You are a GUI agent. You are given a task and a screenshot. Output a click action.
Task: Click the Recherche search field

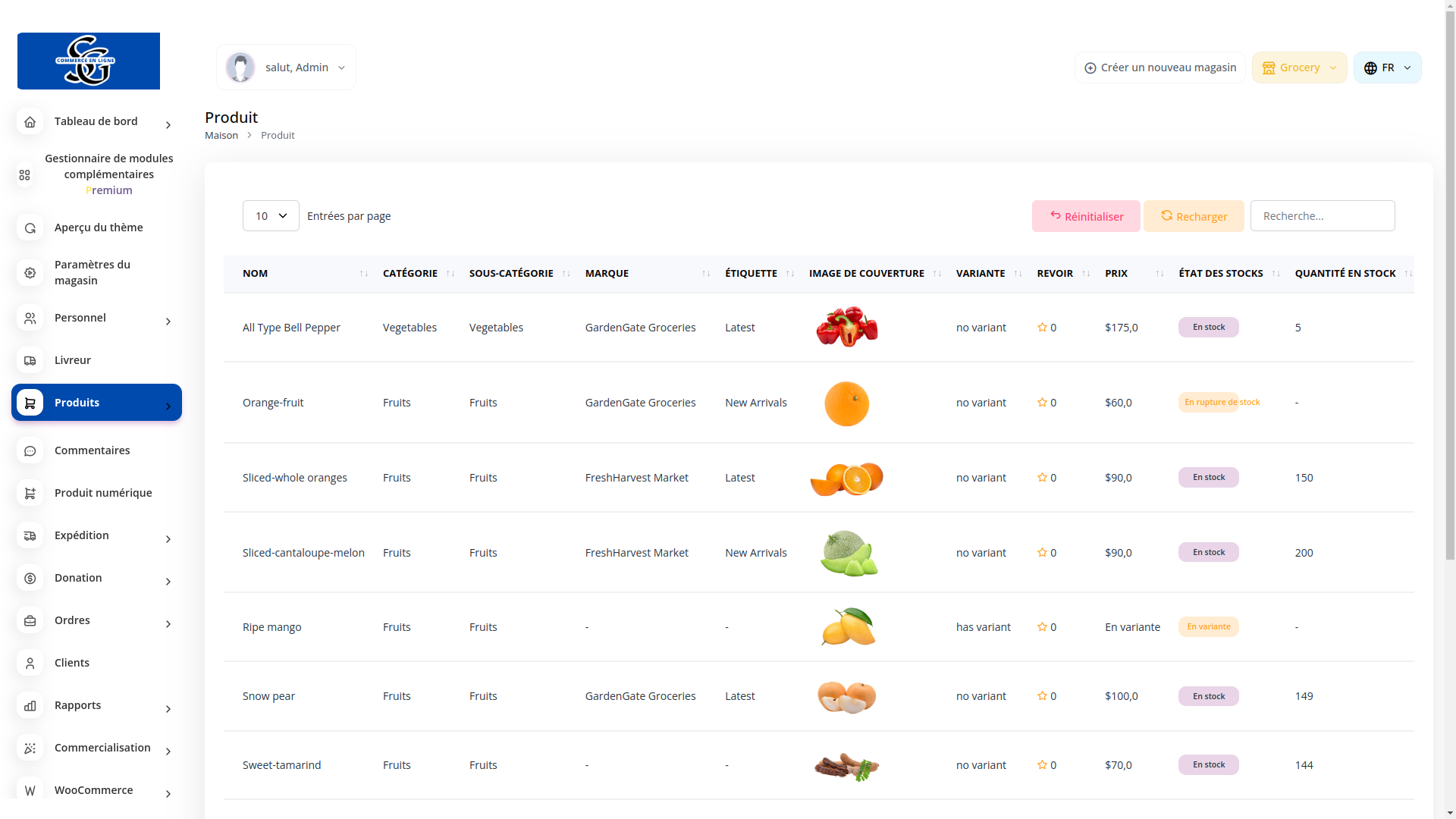(x=1322, y=216)
